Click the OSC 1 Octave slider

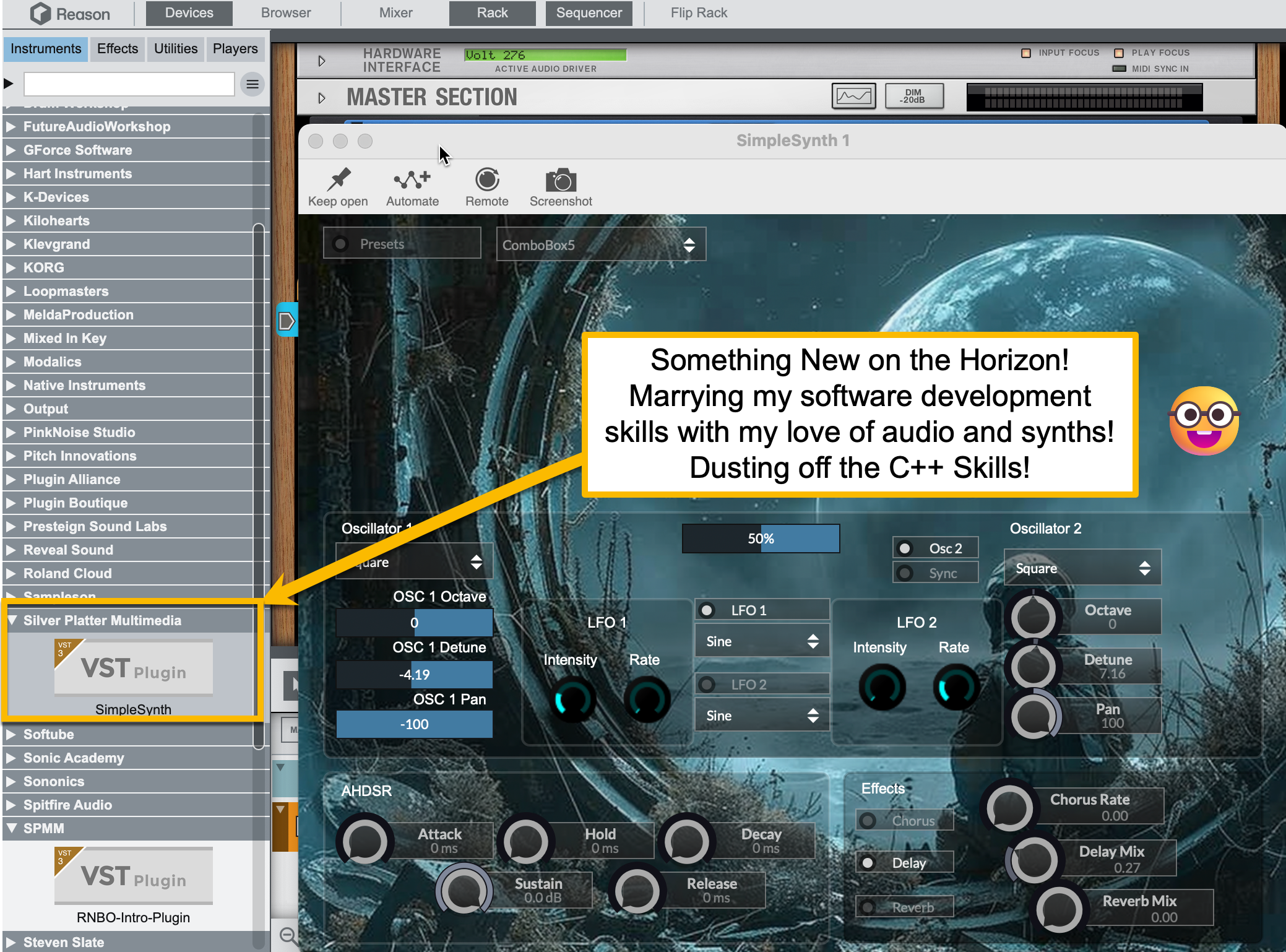click(414, 622)
